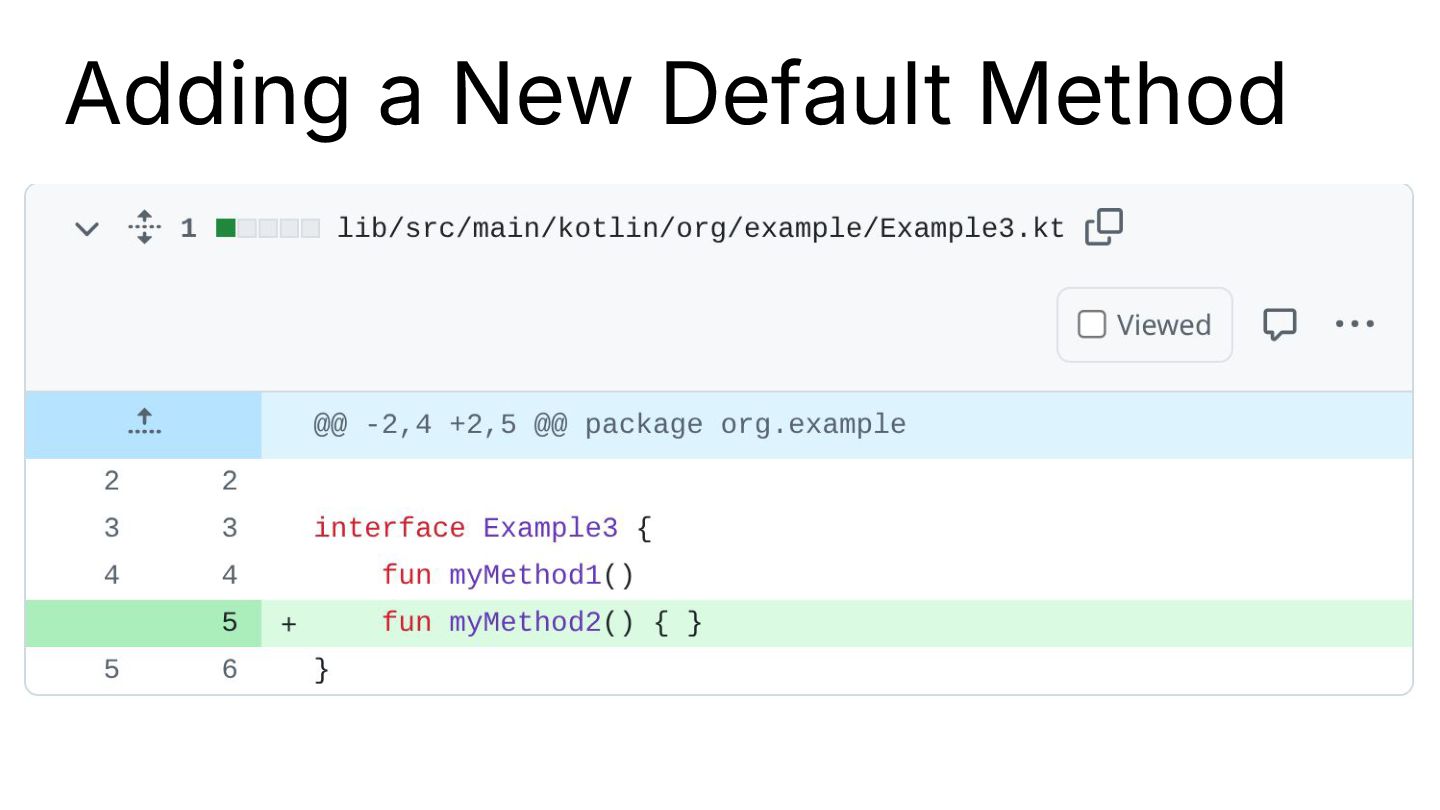Open the three-dot file options menu
The width and height of the screenshot is (1440, 810).
[1355, 324]
